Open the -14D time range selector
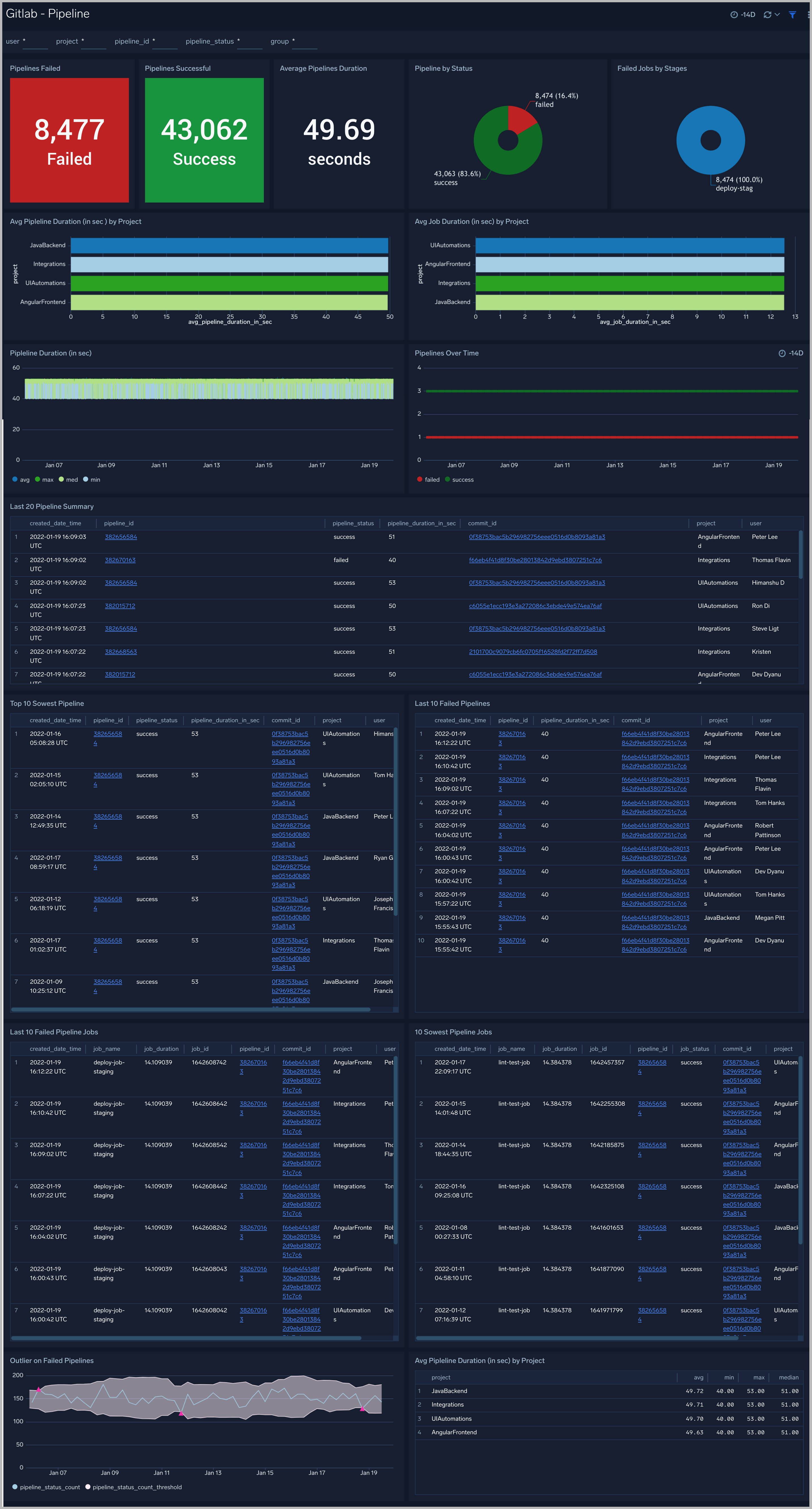Image resolution: width=812 pixels, height=1509 pixels. [744, 14]
